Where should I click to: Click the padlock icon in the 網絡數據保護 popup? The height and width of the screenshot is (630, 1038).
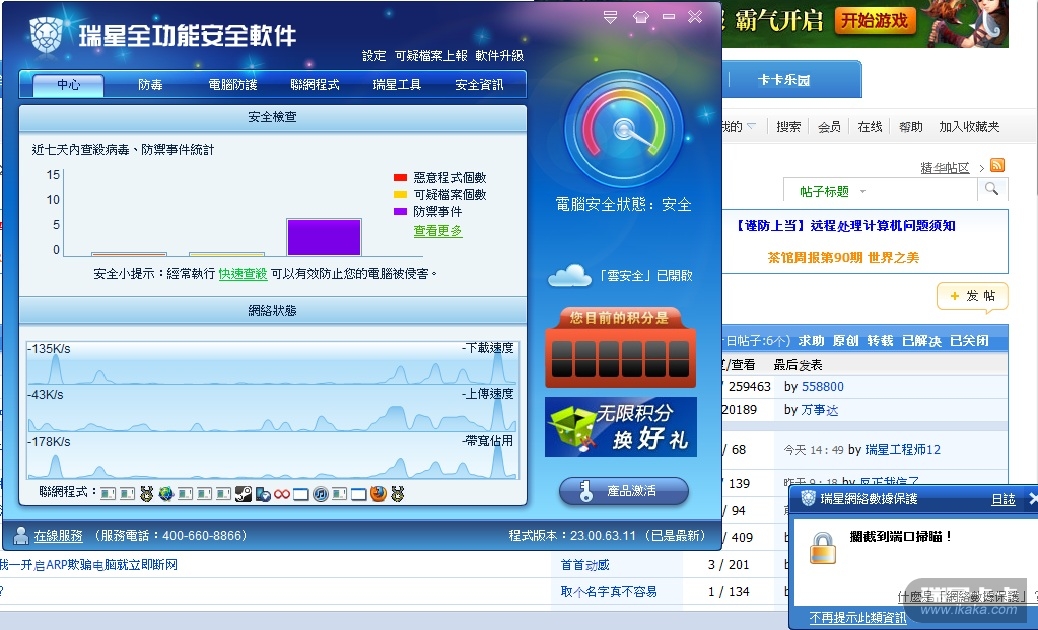(823, 547)
